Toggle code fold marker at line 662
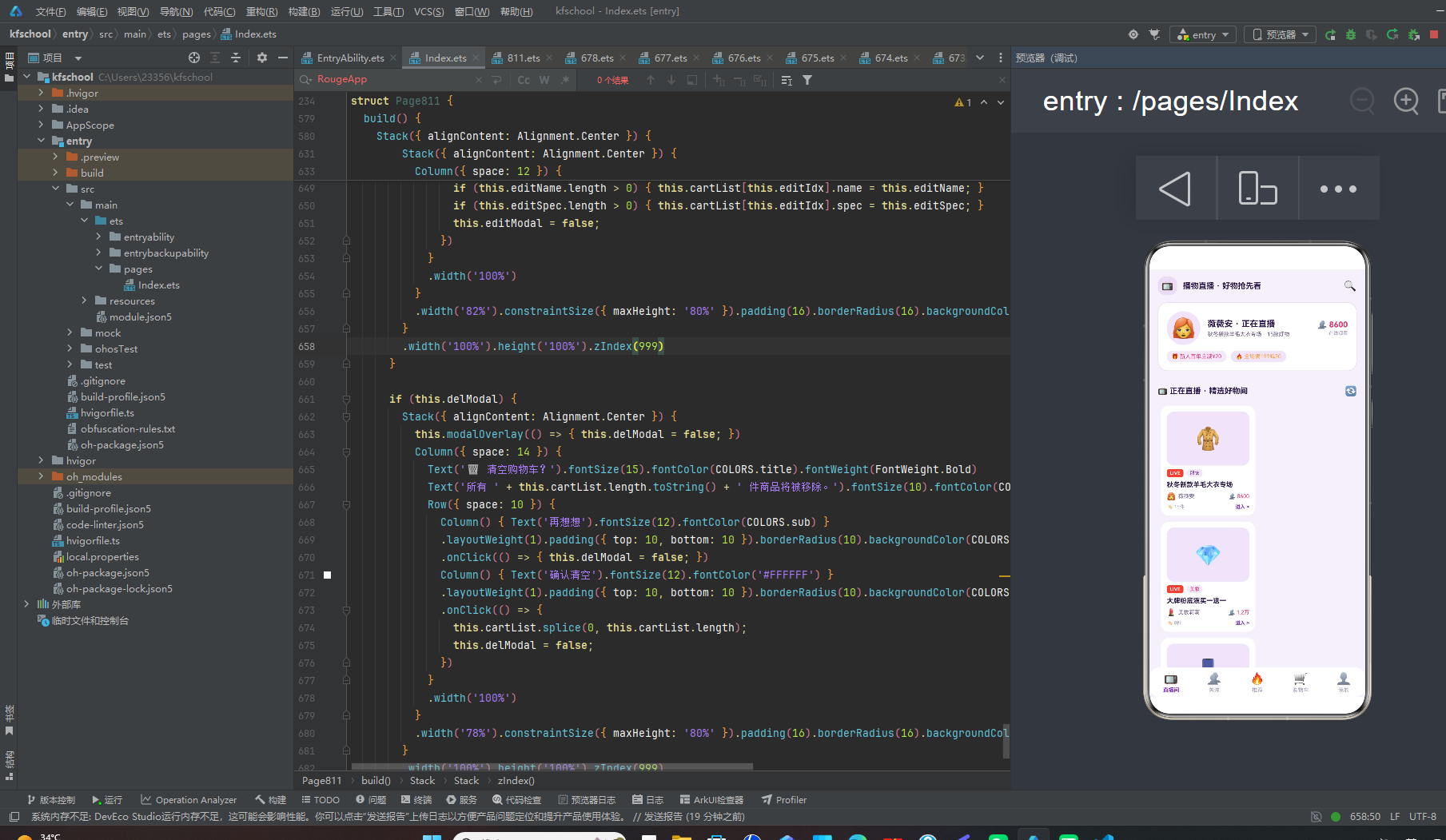 pos(346,416)
